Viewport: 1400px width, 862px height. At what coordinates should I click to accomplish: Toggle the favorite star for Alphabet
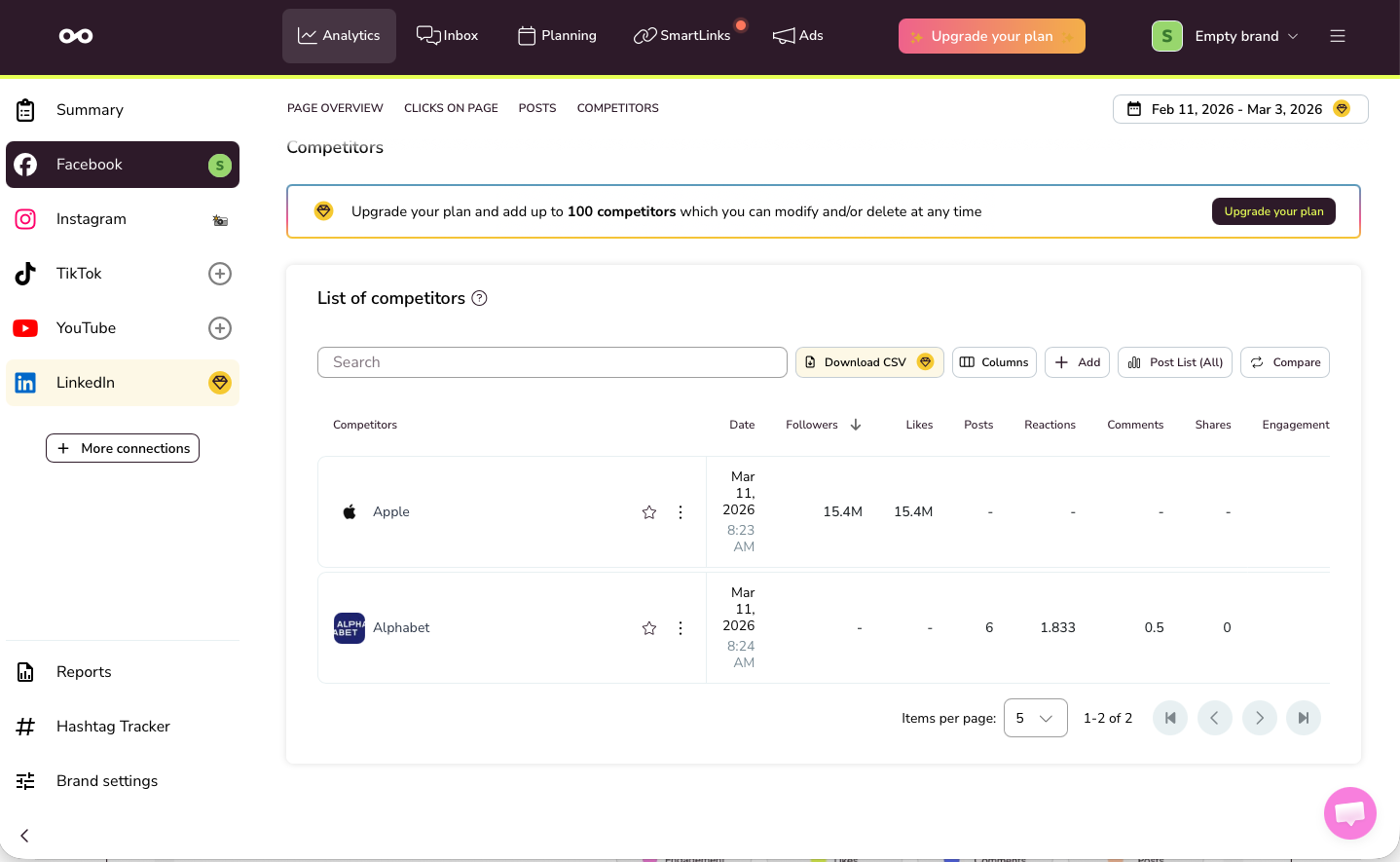click(649, 627)
